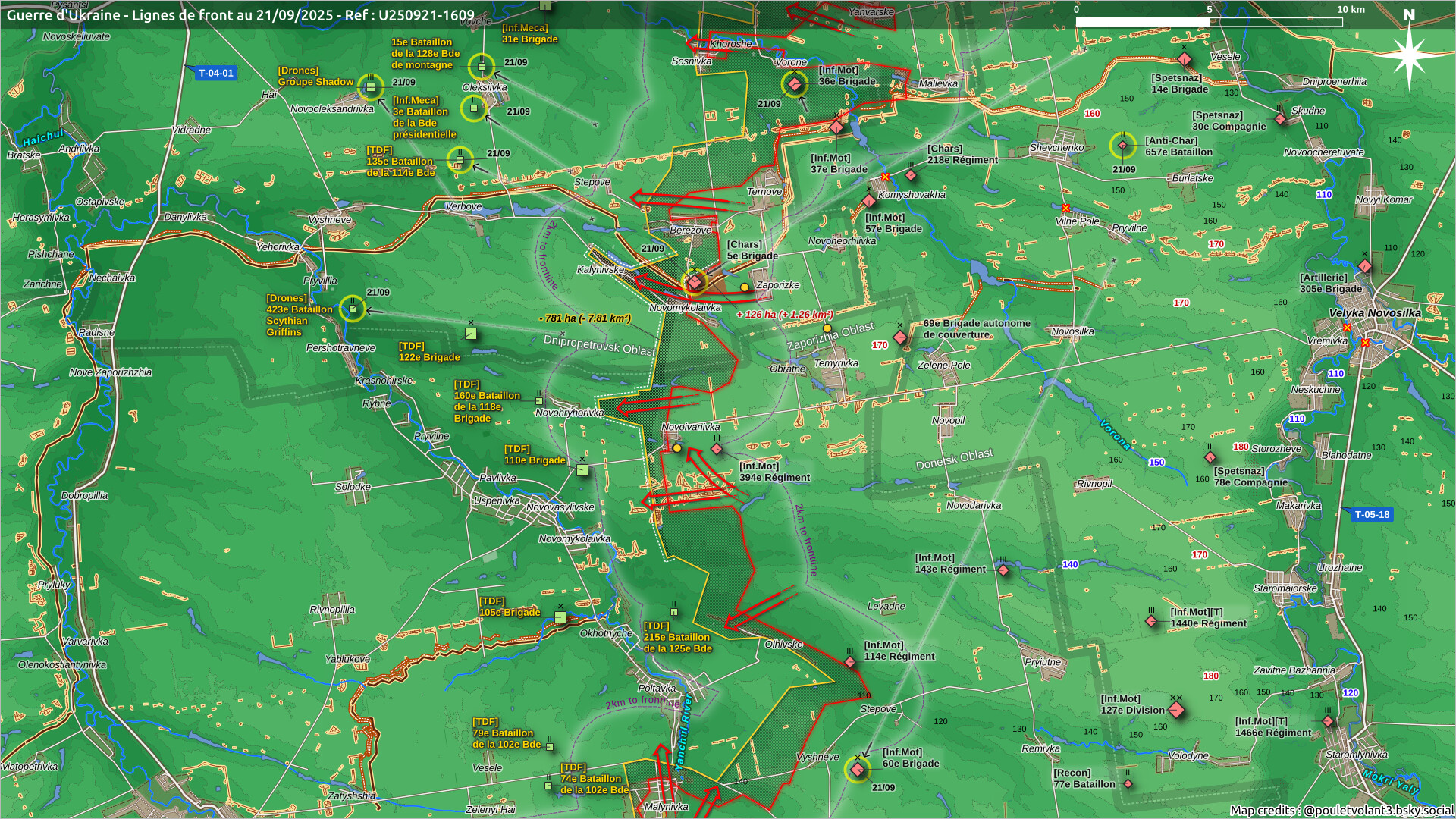1456x819 pixels.
Task: Click the yellow dot next to Zaporizke
Action: click(745, 287)
